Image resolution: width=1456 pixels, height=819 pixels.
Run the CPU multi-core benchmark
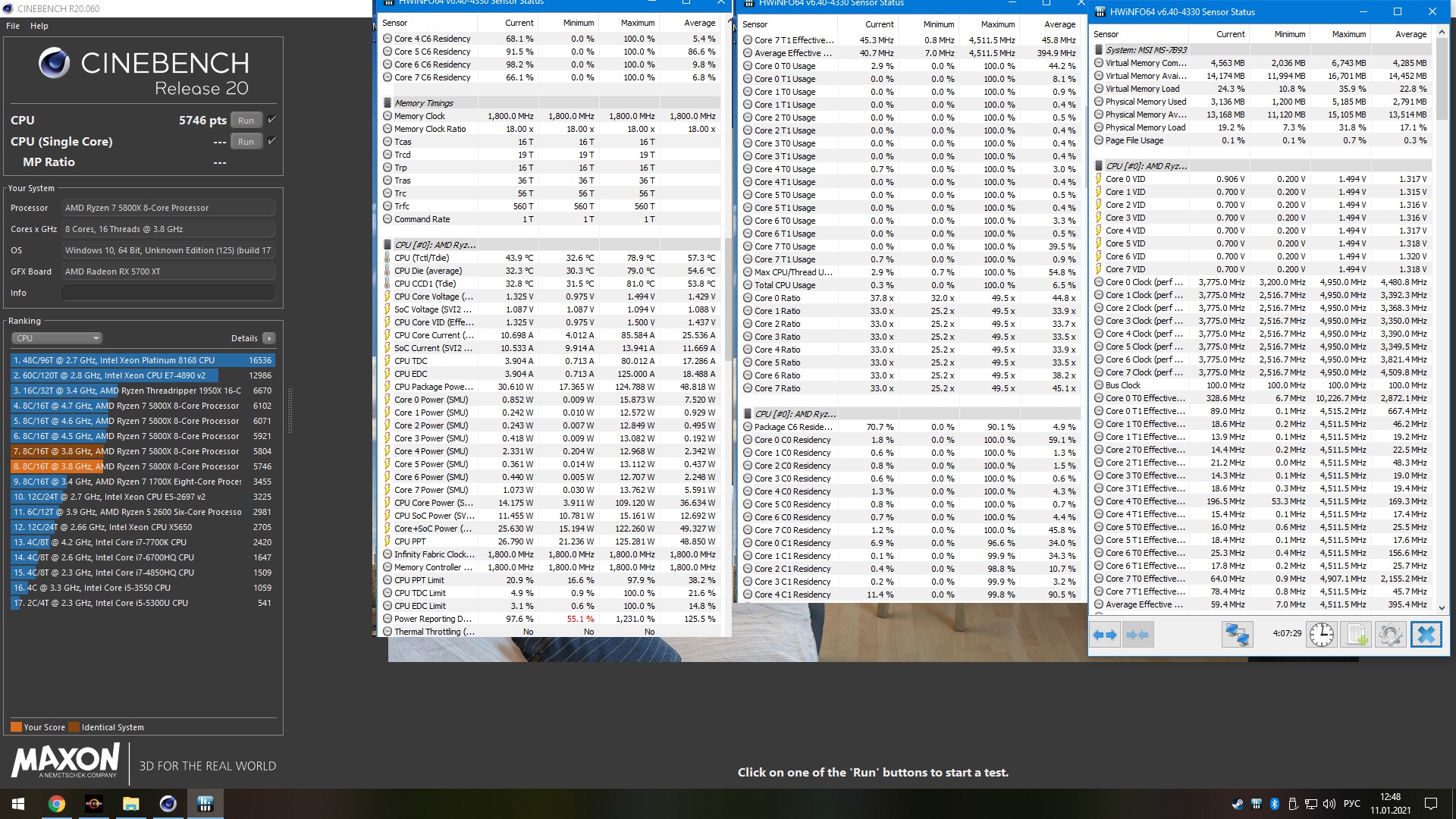coord(246,121)
